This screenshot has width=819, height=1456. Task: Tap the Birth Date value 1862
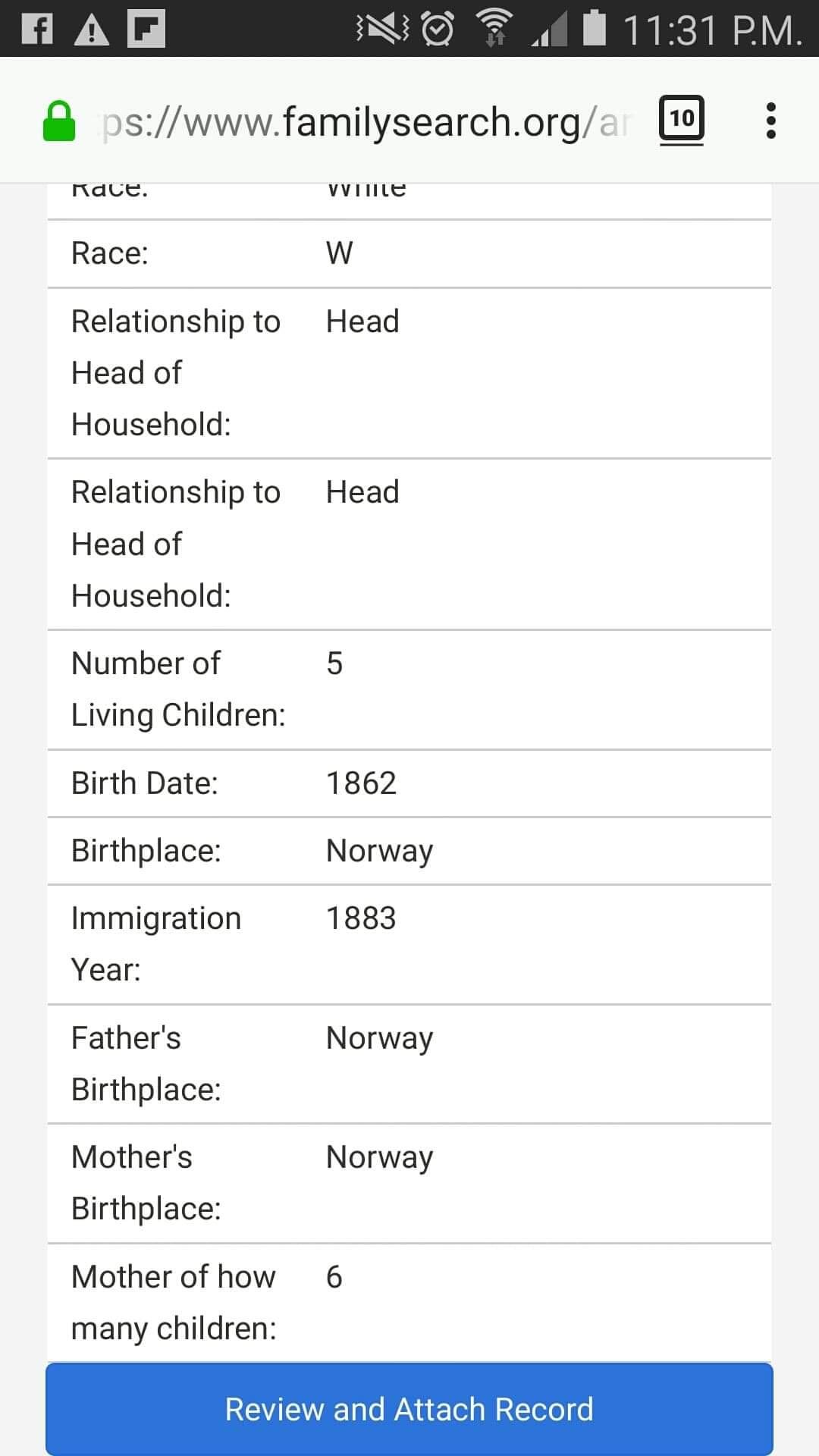[361, 783]
